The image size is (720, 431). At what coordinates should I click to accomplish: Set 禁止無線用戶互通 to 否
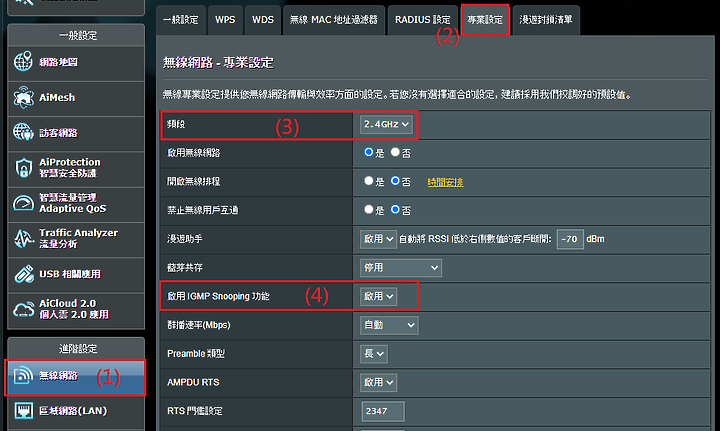coord(395,209)
